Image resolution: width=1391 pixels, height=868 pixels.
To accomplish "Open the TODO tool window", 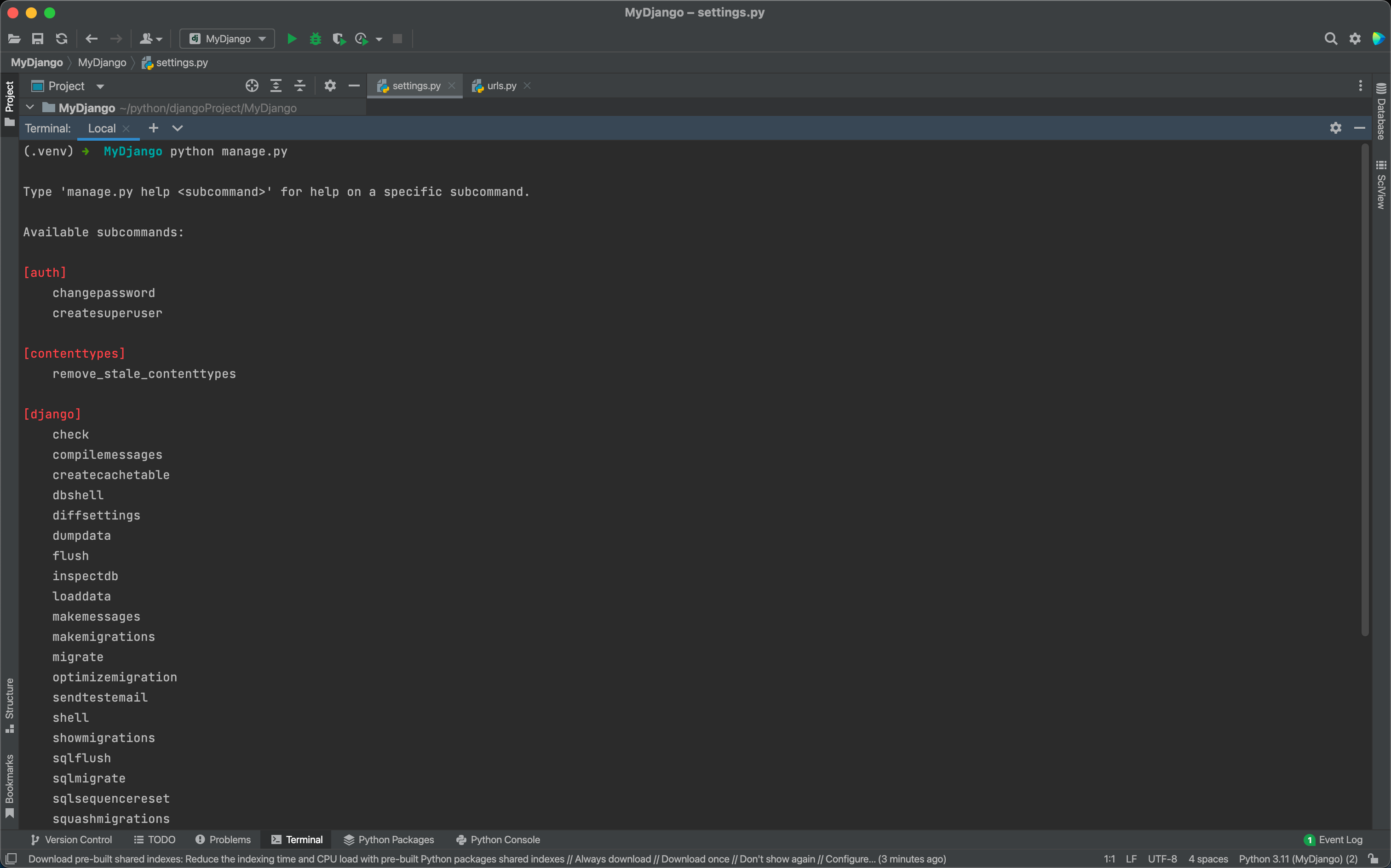I will coord(155,839).
